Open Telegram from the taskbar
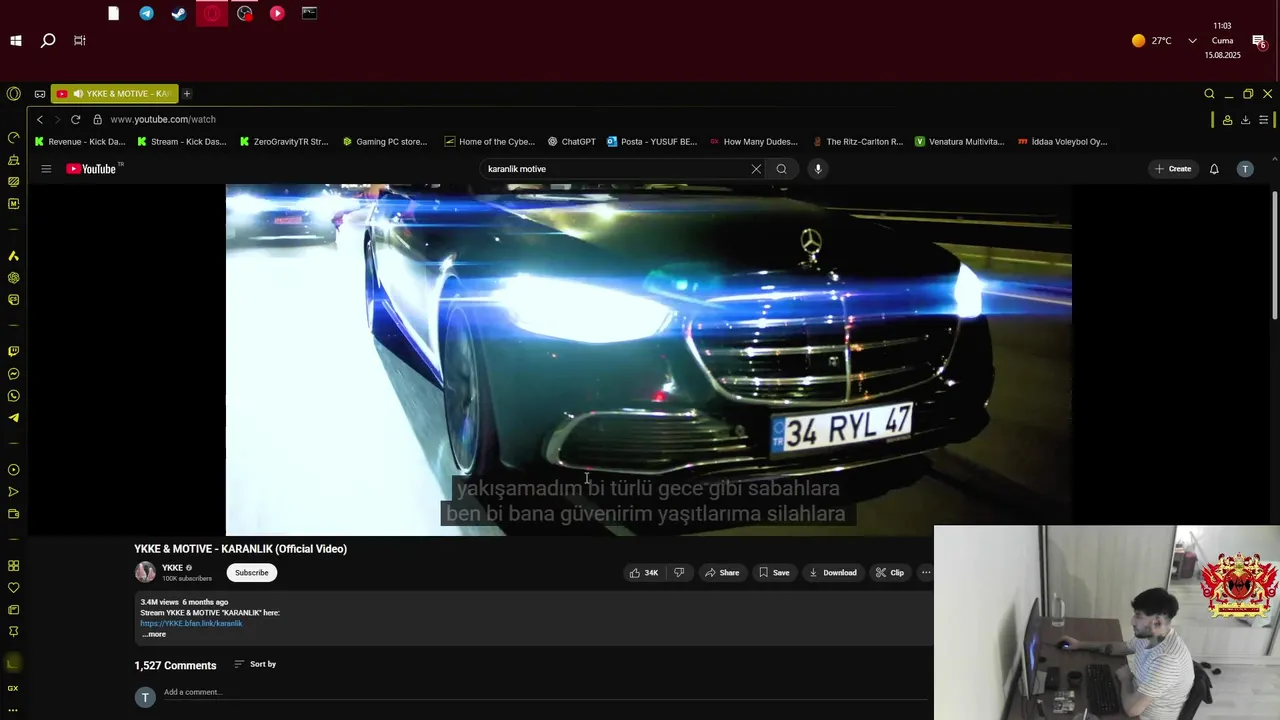1280x720 pixels. point(146,13)
